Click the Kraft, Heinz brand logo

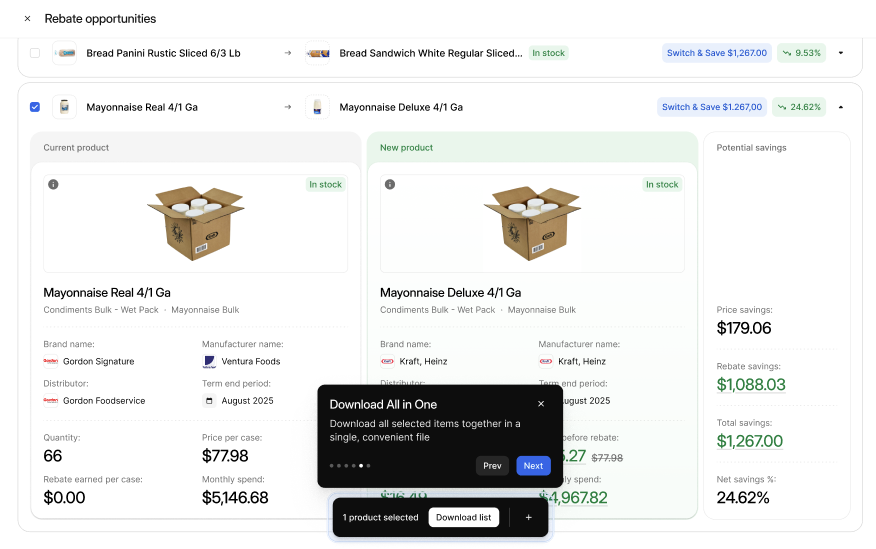coord(388,361)
